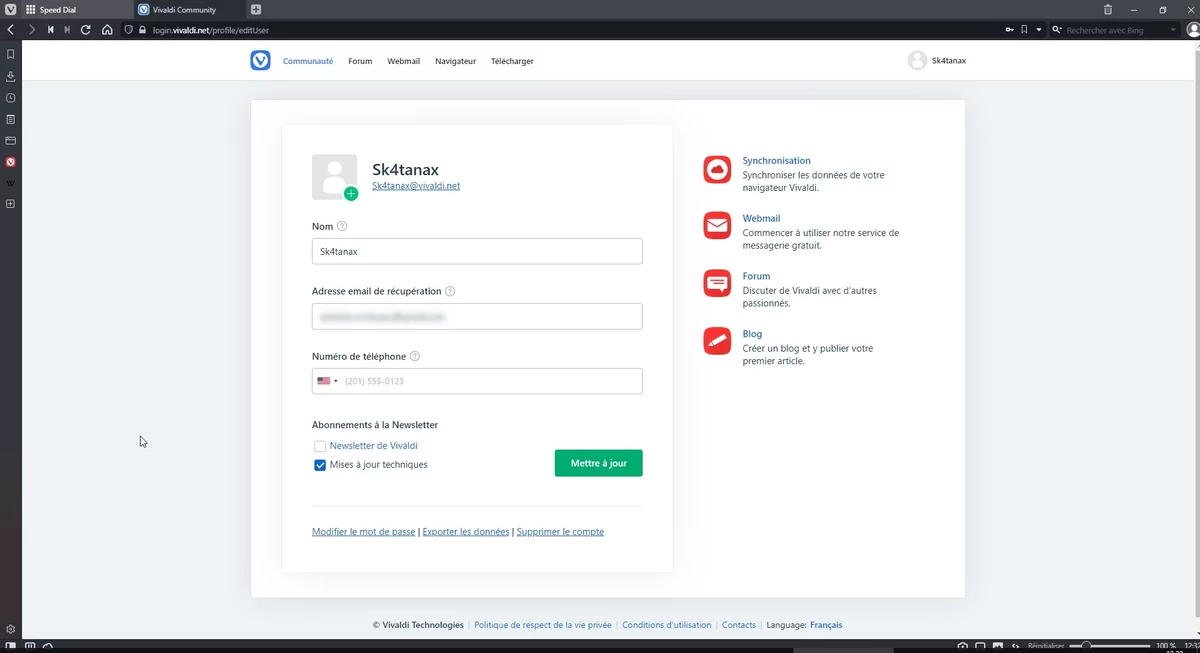The width and height of the screenshot is (1200, 653).
Task: Change the Language: Français selector
Action: (826, 625)
